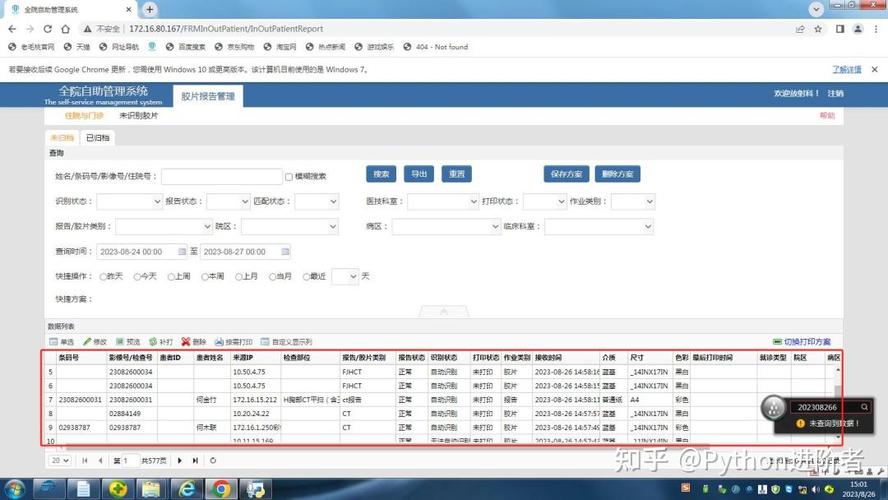
Task: Click 切换打印方案 switch print scheme
Action: tap(802, 342)
